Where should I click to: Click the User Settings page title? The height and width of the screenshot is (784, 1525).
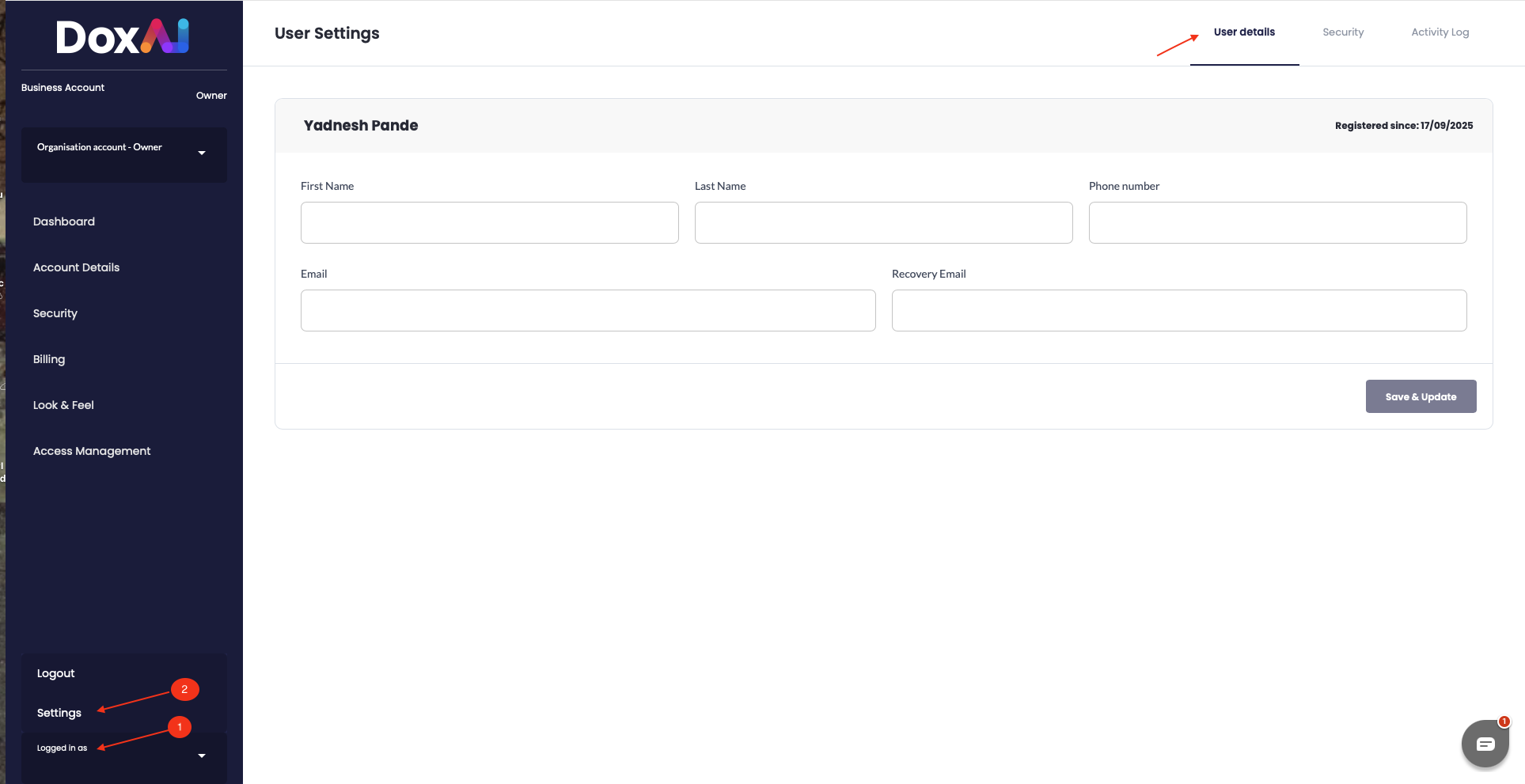point(327,33)
